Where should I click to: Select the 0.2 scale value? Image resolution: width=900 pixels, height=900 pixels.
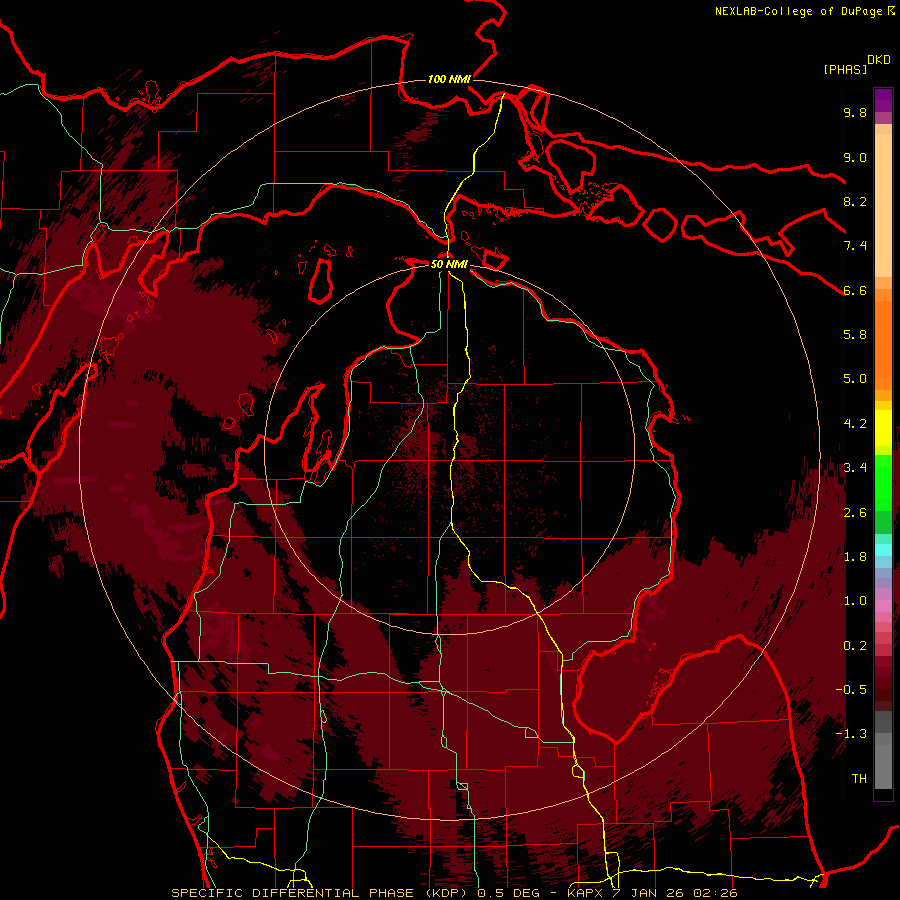click(855, 646)
